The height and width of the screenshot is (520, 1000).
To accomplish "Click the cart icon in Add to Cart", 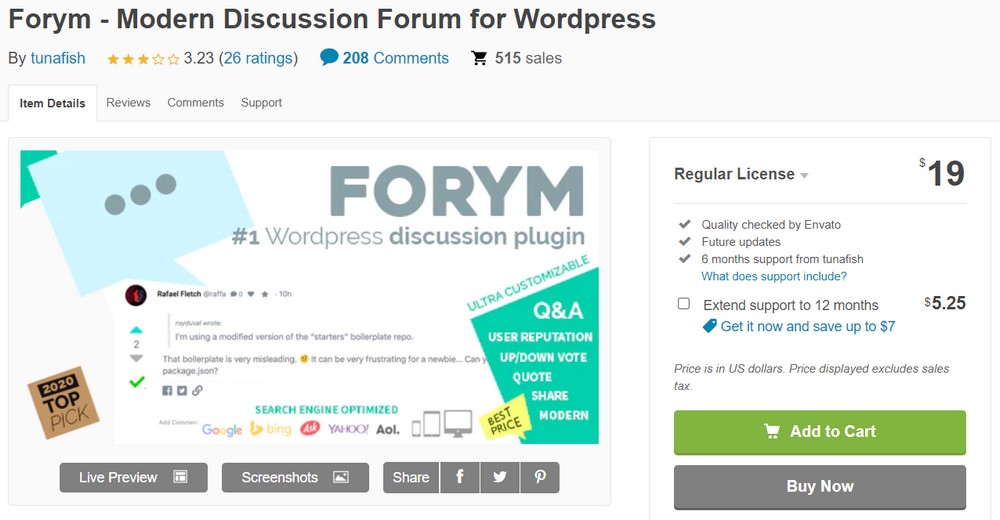I will (x=772, y=431).
